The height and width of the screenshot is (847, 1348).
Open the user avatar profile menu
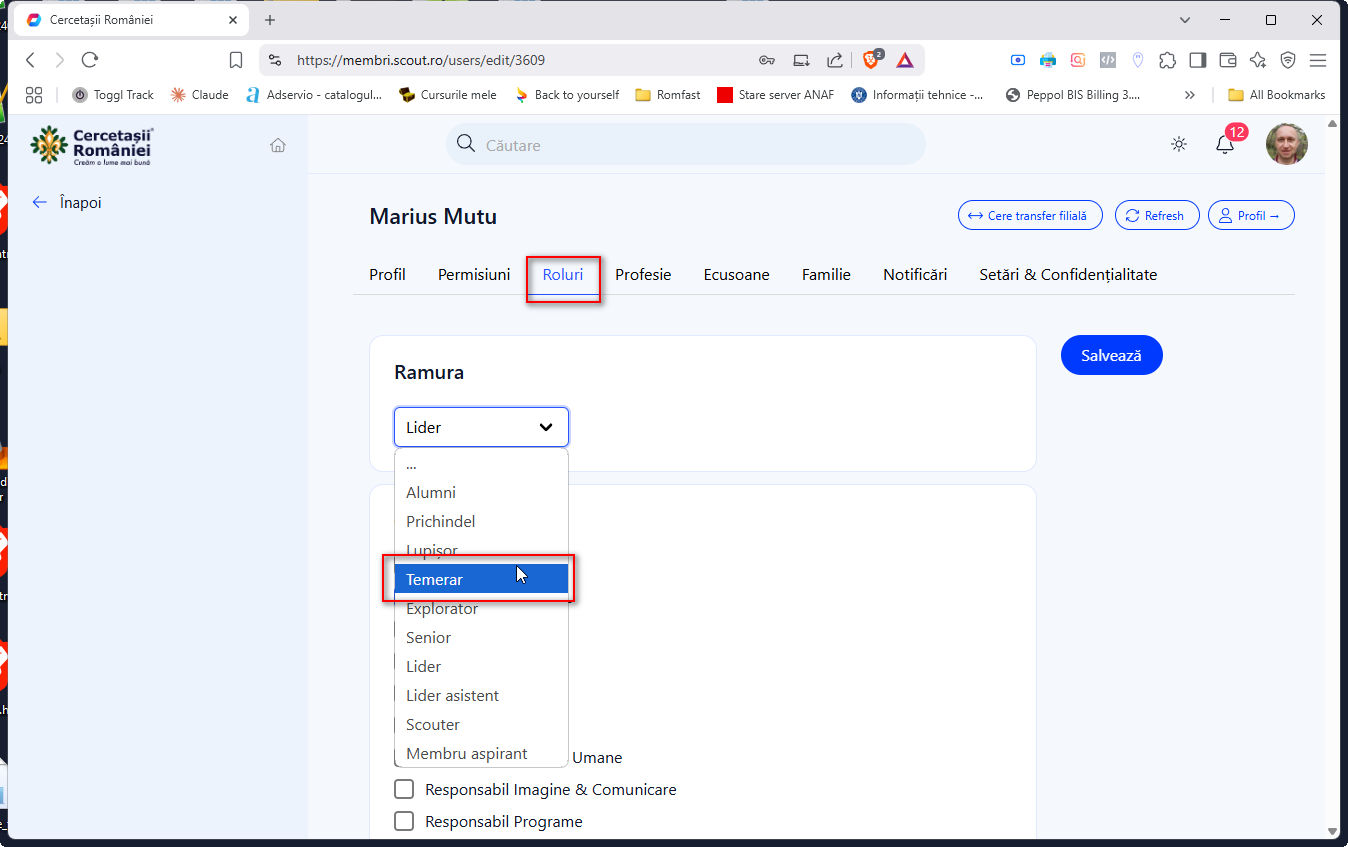coord(1286,144)
